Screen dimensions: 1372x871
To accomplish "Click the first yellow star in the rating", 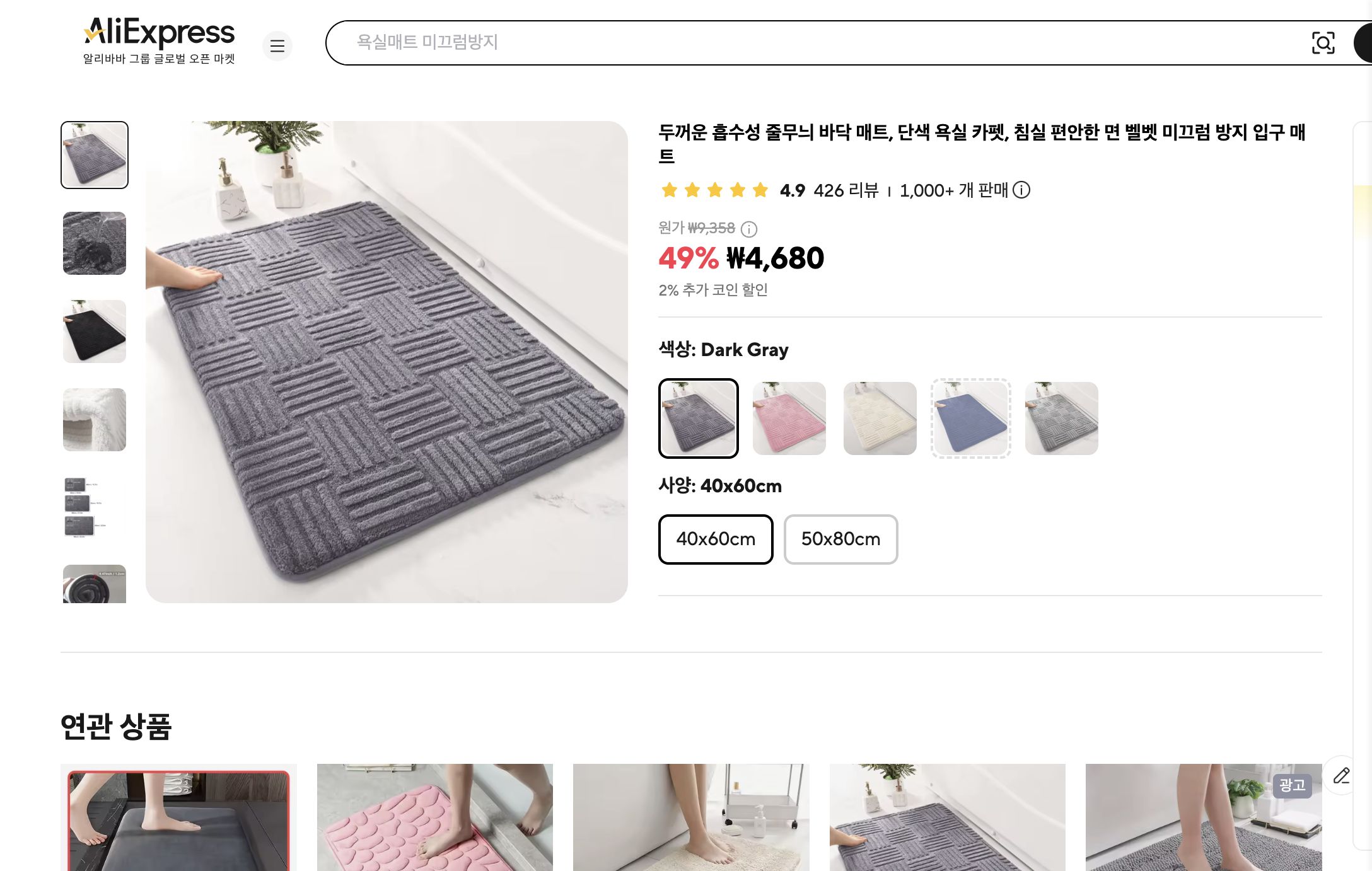I will pyautogui.click(x=670, y=189).
